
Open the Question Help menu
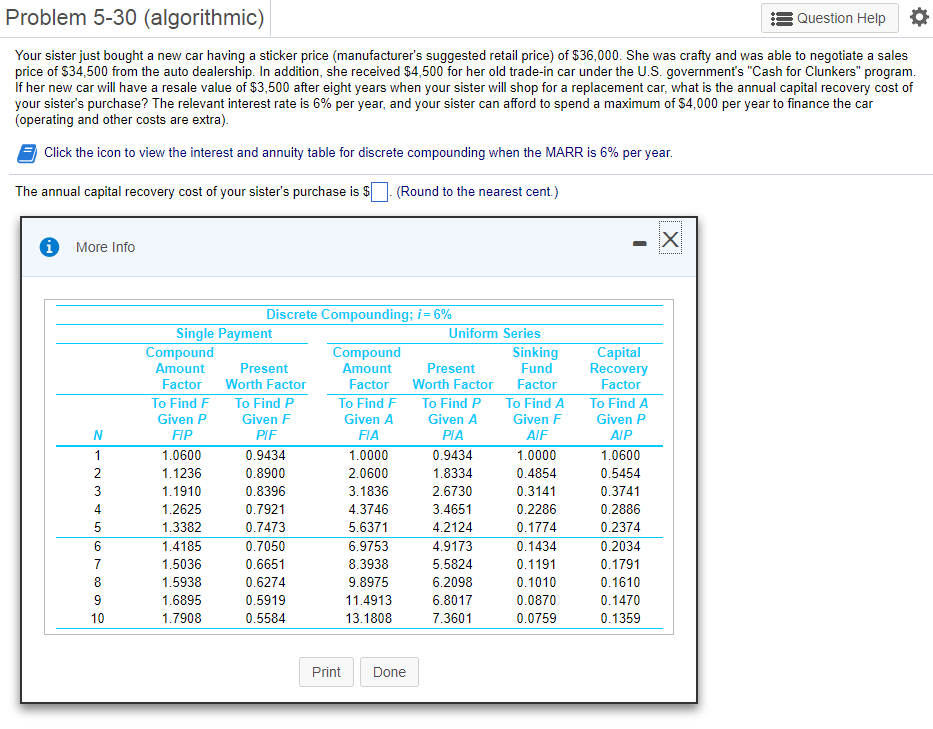[x=829, y=18]
